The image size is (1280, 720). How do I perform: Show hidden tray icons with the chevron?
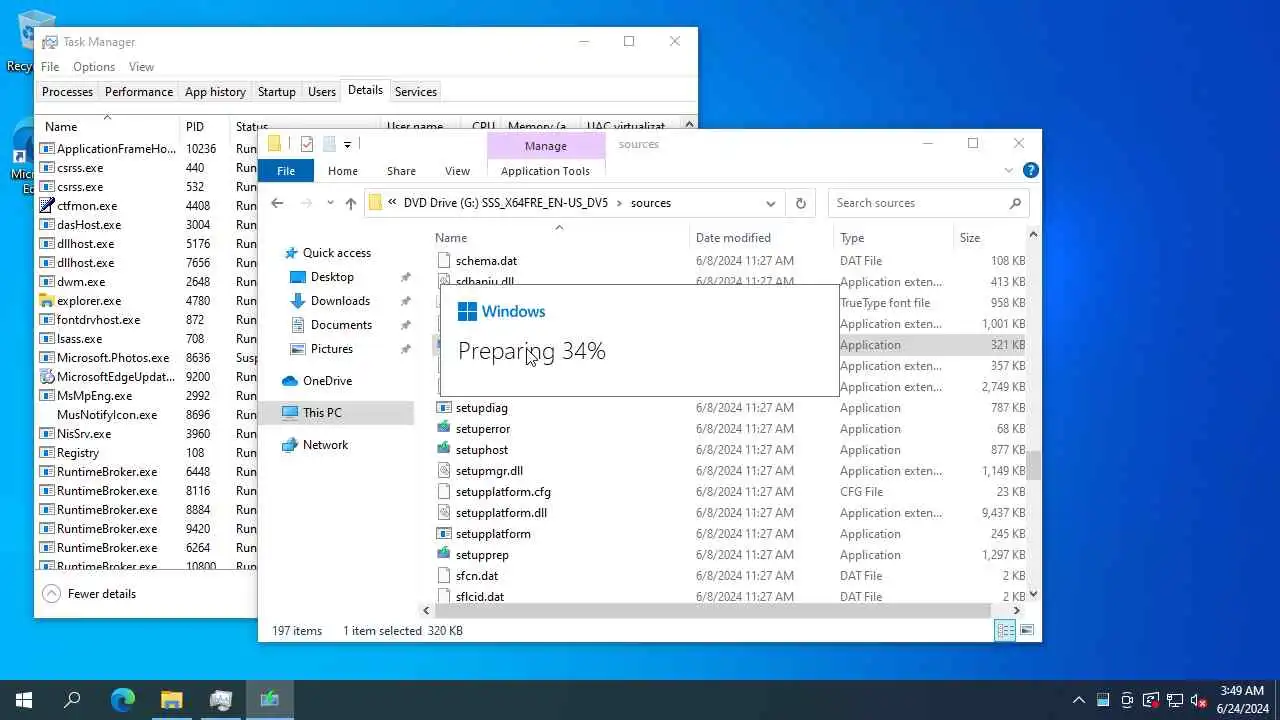tap(1079, 700)
